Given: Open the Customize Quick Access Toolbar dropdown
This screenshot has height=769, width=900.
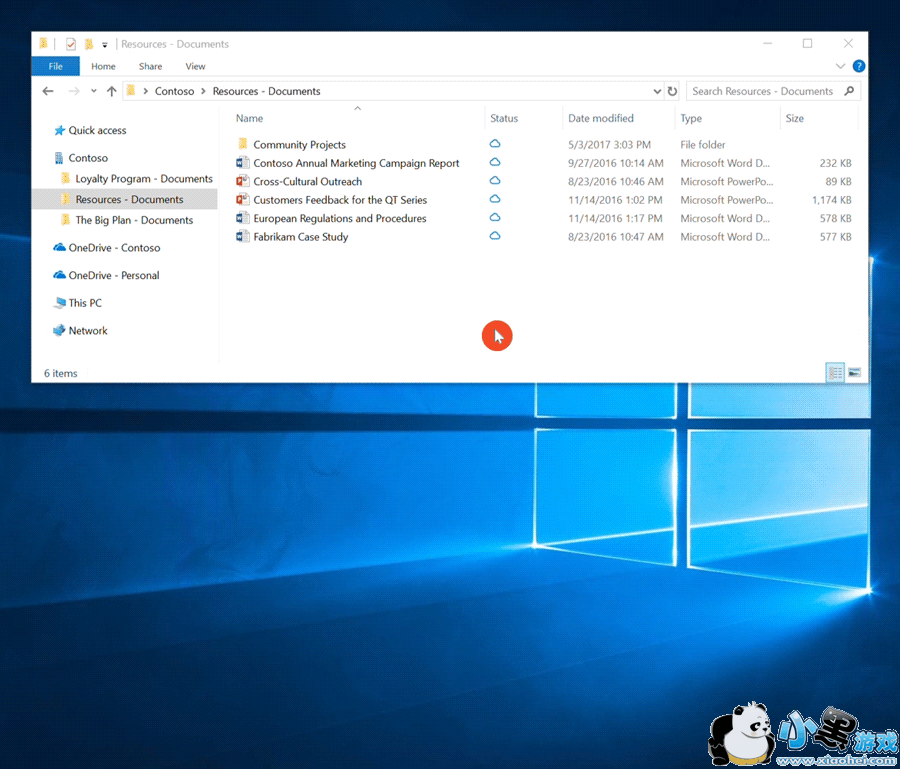Looking at the screenshot, I should (x=104, y=44).
